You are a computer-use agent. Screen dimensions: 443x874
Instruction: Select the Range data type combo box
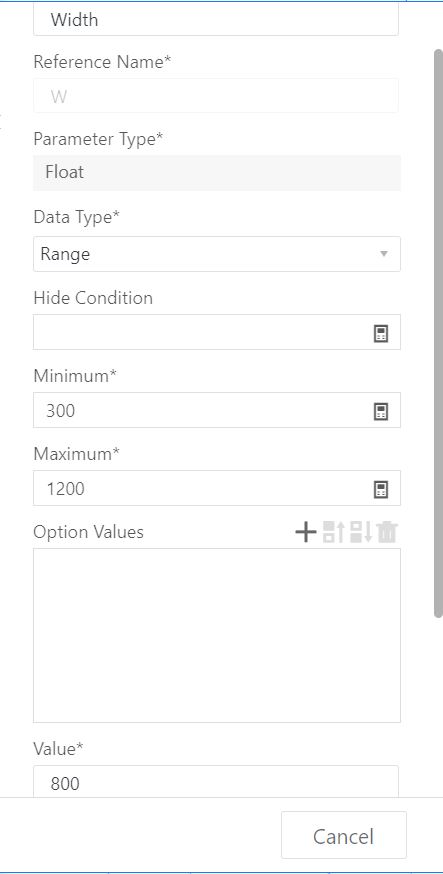pyautogui.click(x=217, y=254)
